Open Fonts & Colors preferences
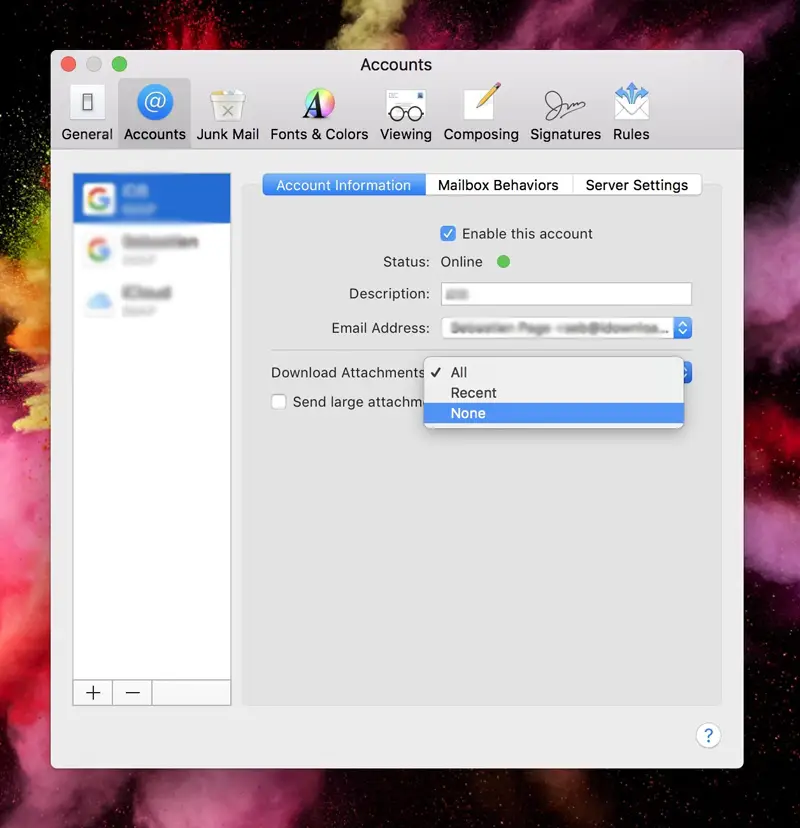The height and width of the screenshot is (828, 800). pyautogui.click(x=319, y=113)
